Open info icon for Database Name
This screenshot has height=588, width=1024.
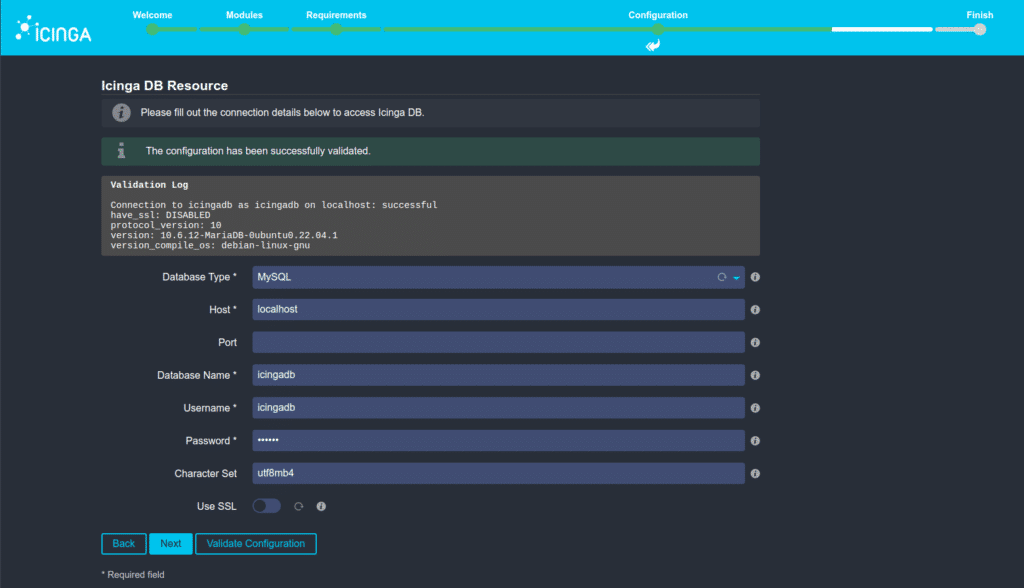click(x=755, y=375)
